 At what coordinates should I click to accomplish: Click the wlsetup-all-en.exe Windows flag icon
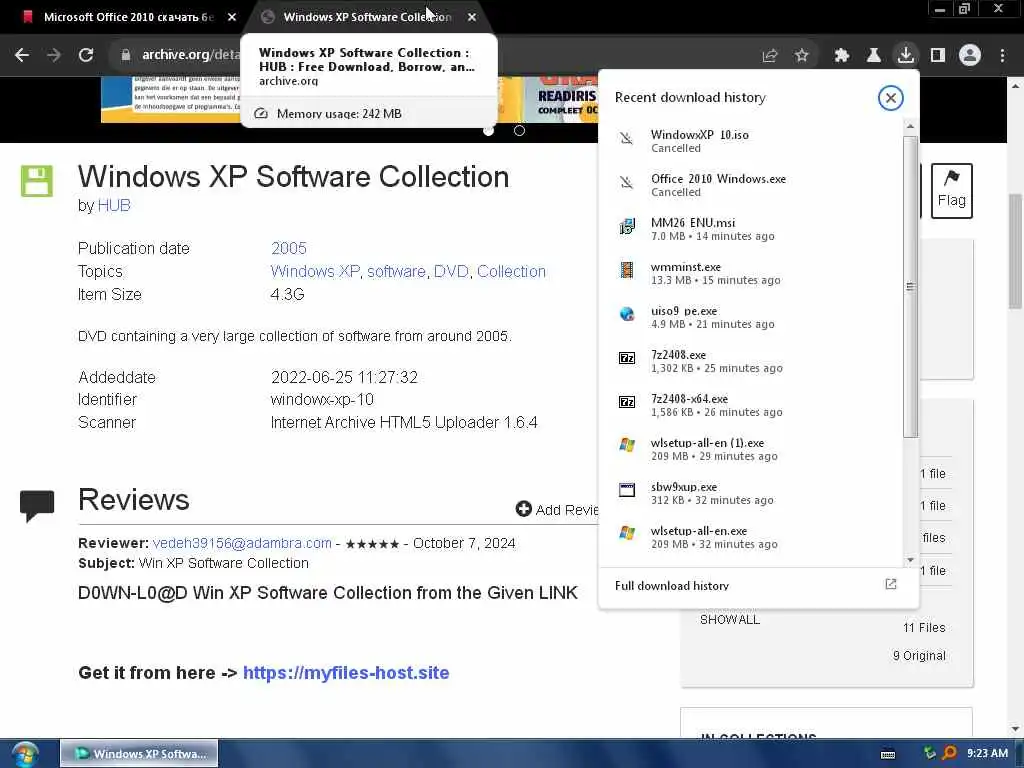coord(626,533)
